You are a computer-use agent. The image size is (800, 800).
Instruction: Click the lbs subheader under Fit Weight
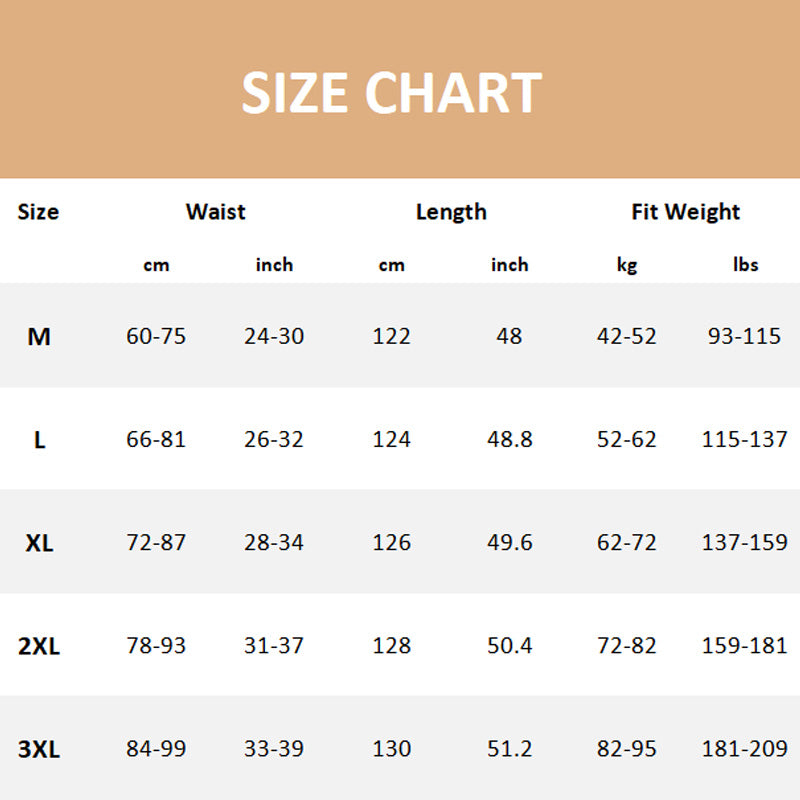point(745,265)
